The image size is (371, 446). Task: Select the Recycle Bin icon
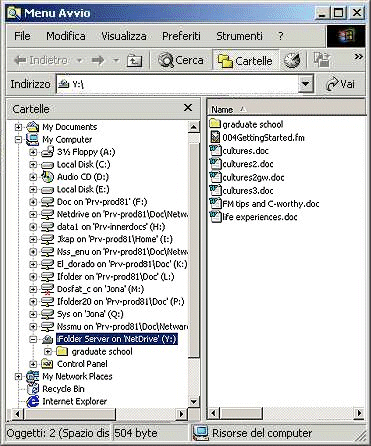[x=33, y=389]
